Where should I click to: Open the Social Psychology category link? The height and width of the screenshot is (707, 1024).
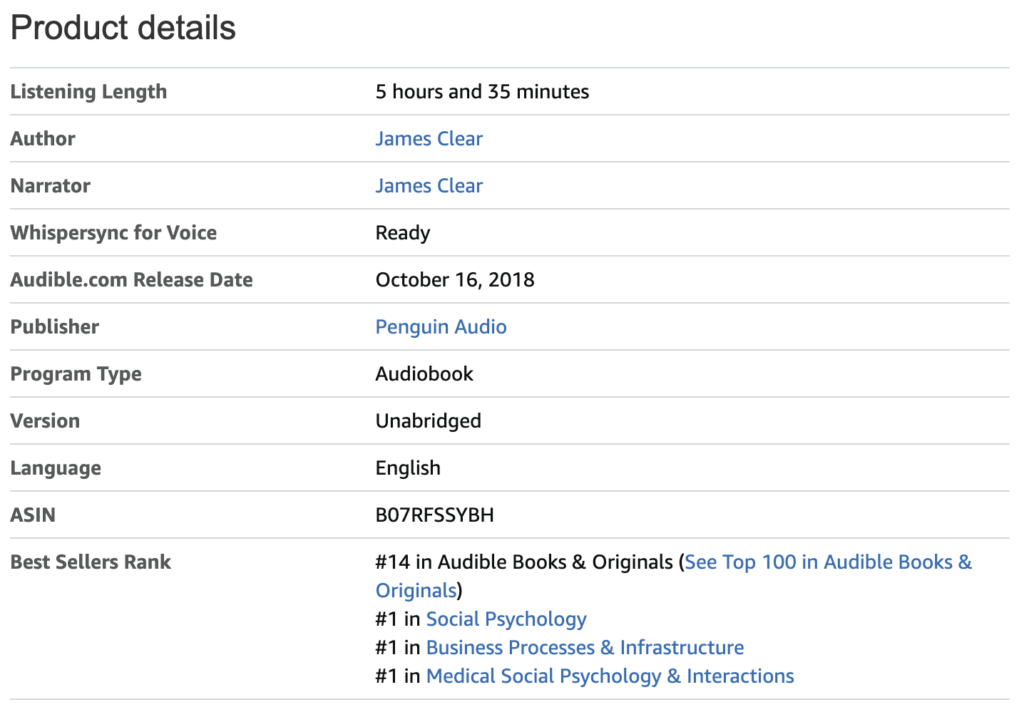(x=506, y=619)
